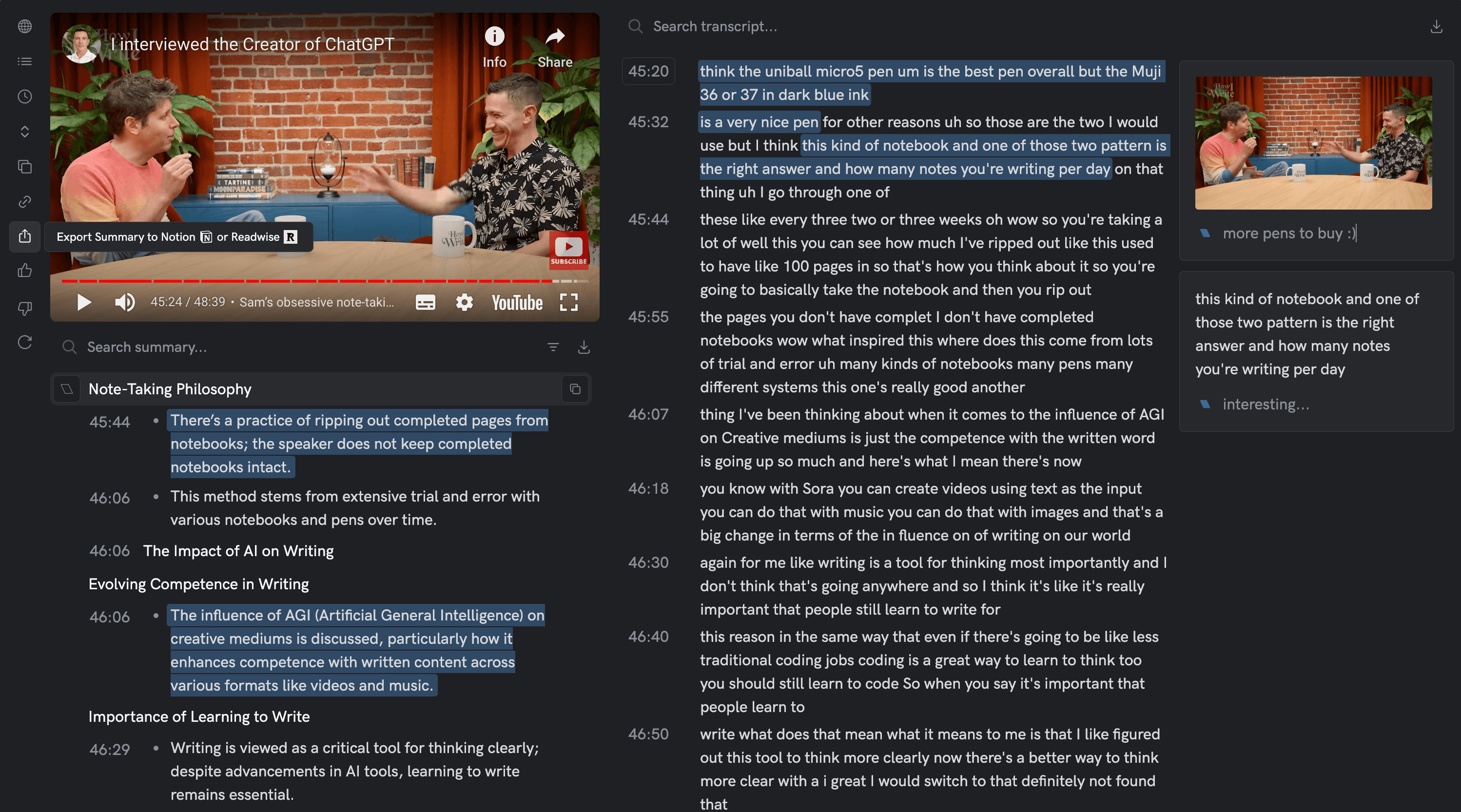
Task: Mute the video player audio
Action: [125, 302]
